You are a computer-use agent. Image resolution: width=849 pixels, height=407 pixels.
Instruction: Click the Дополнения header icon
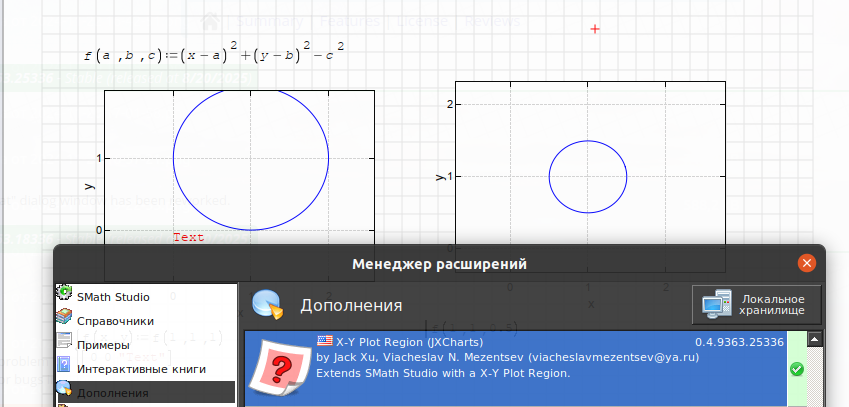tap(268, 304)
